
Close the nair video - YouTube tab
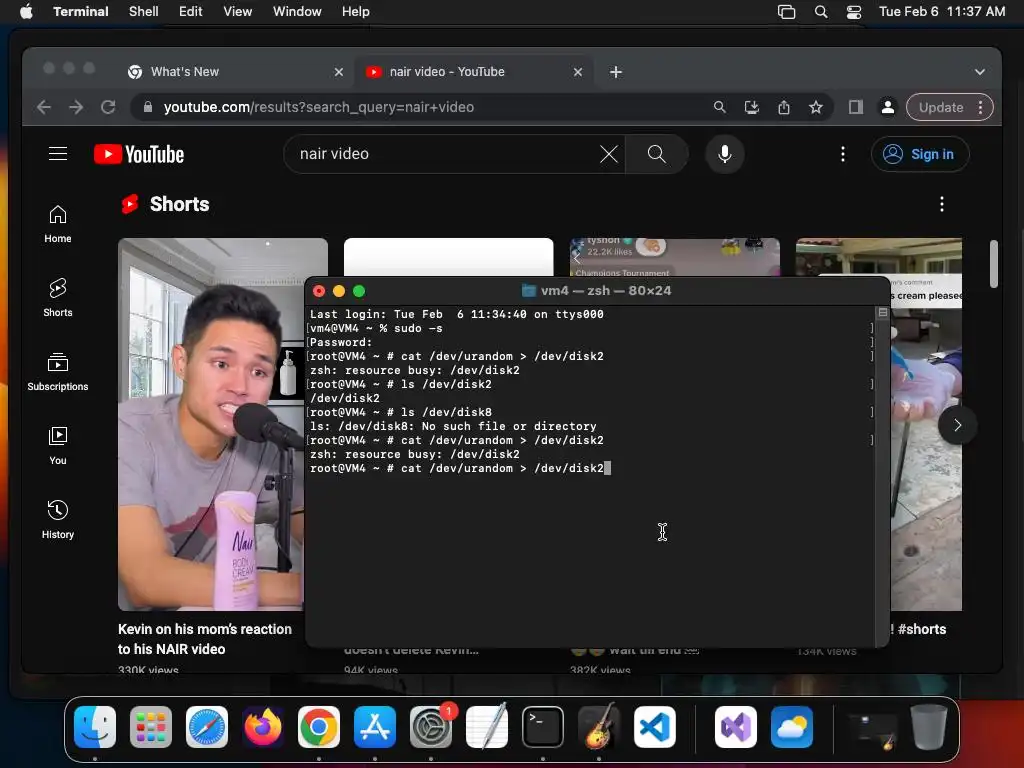tap(577, 72)
